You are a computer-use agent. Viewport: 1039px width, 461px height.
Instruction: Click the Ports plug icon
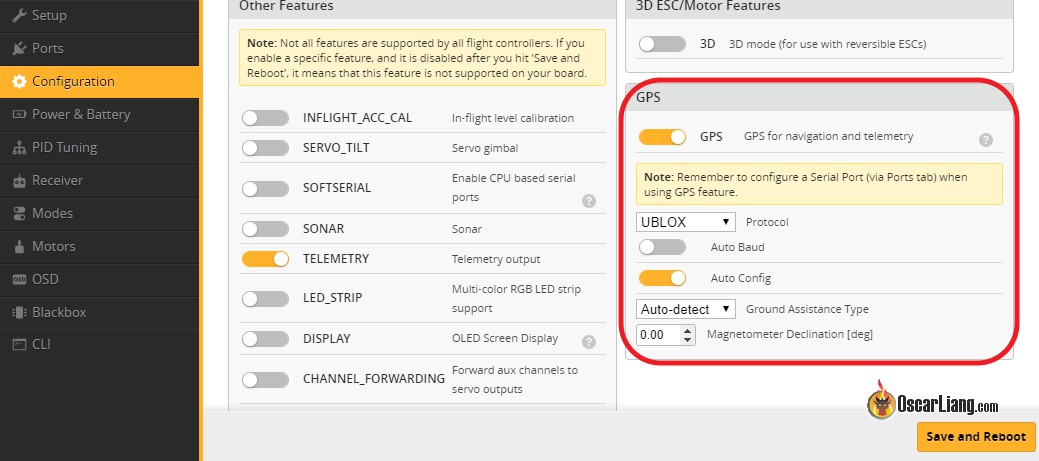[x=20, y=48]
